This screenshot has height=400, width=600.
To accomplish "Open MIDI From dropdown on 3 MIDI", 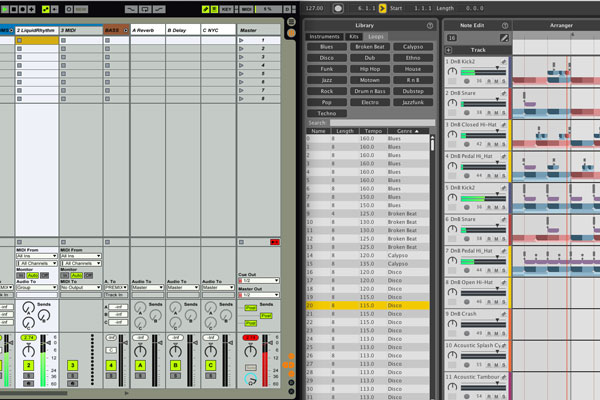I will coord(81,256).
